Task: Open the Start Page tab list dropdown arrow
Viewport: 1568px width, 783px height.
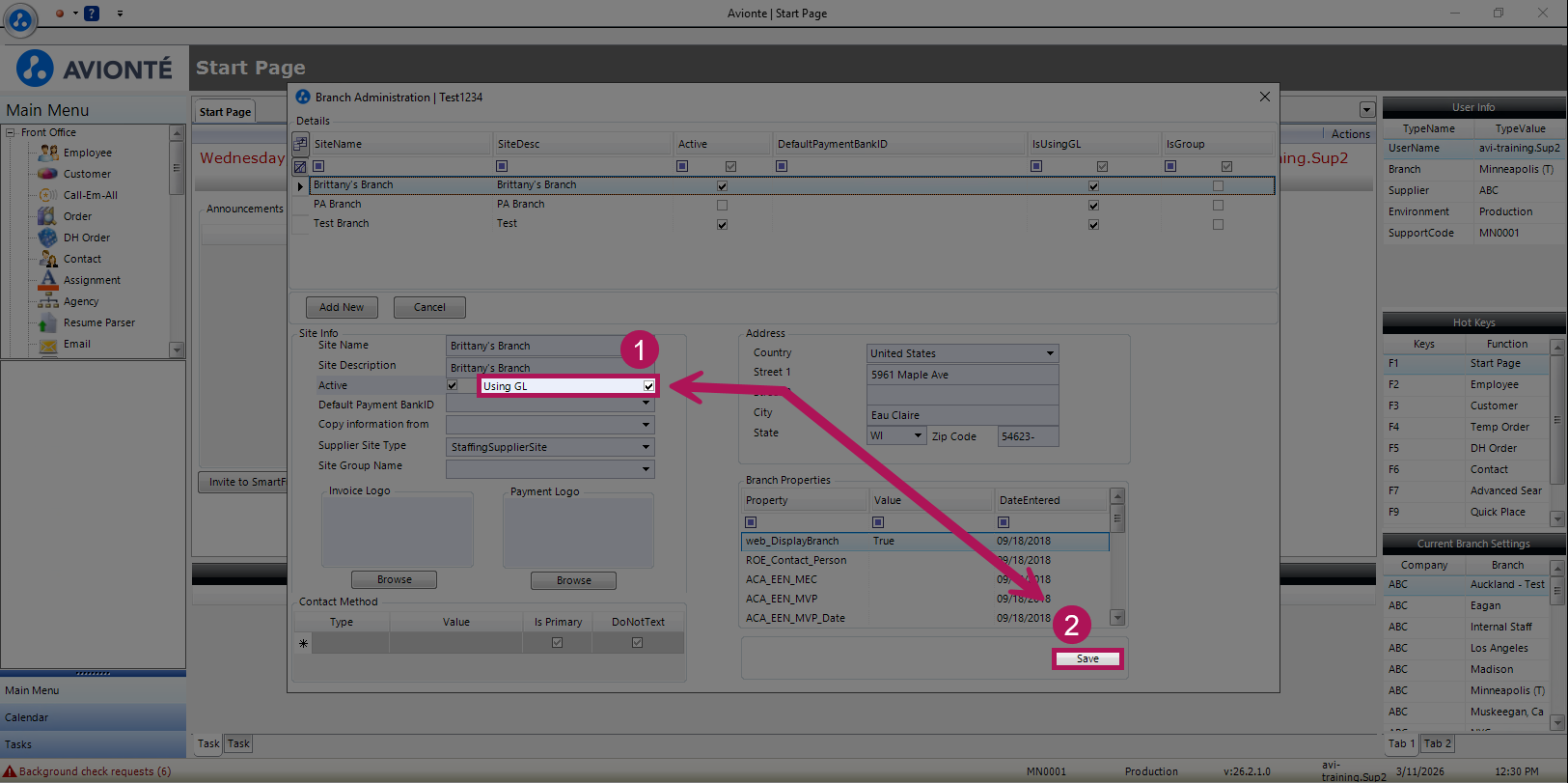Action: coord(1366,110)
